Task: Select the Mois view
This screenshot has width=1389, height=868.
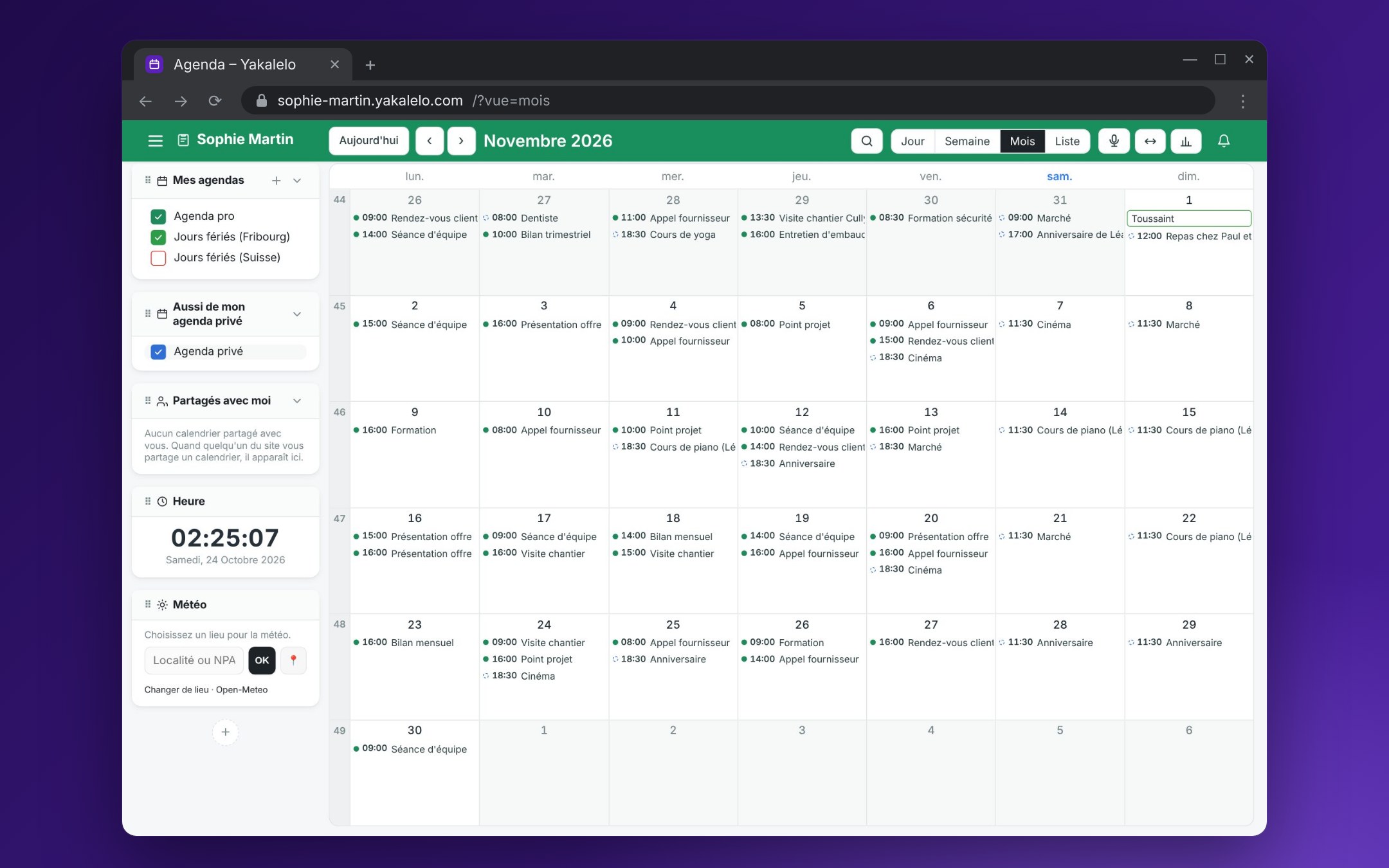Action: [x=1022, y=141]
